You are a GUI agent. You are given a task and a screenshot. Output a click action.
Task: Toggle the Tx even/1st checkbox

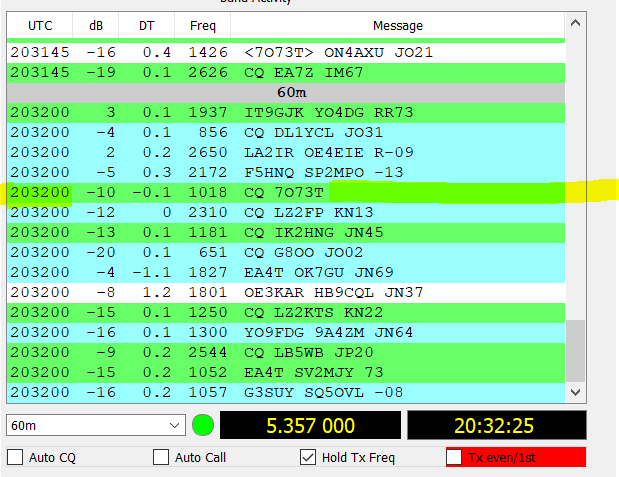point(455,458)
